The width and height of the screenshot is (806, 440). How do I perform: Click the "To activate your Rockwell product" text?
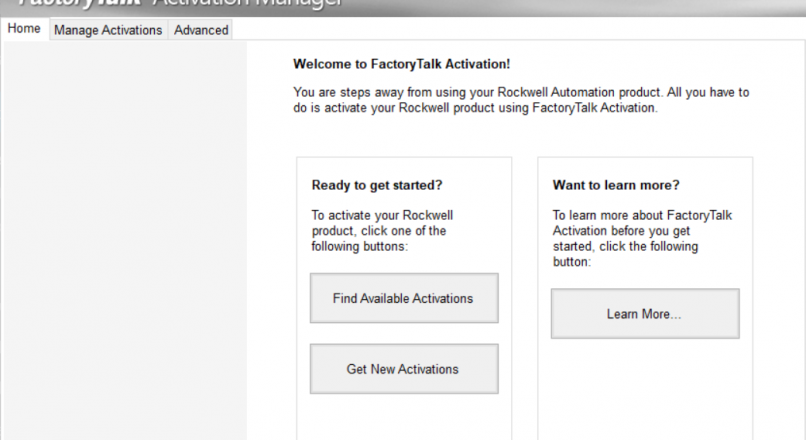[x=382, y=231]
